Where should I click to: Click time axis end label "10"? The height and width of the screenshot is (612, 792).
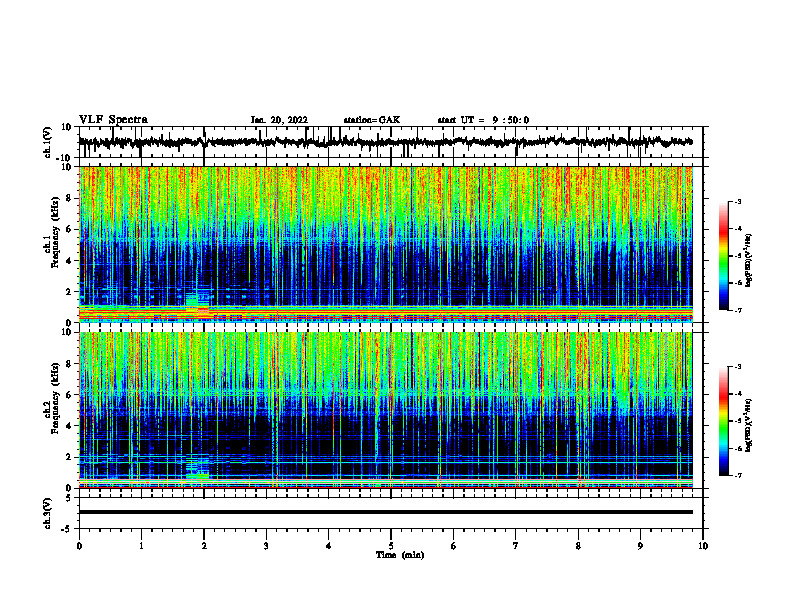[x=703, y=546]
